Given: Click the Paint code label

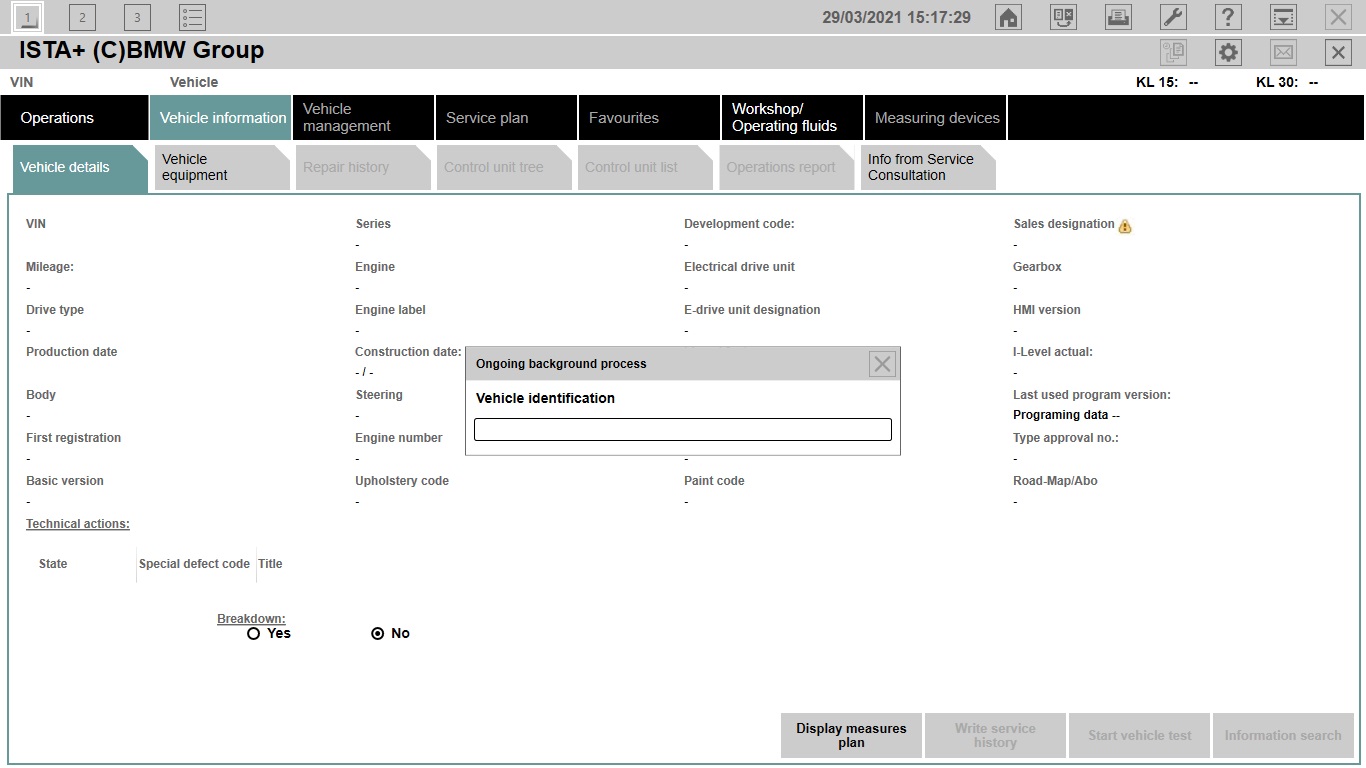Looking at the screenshot, I should click(714, 481).
